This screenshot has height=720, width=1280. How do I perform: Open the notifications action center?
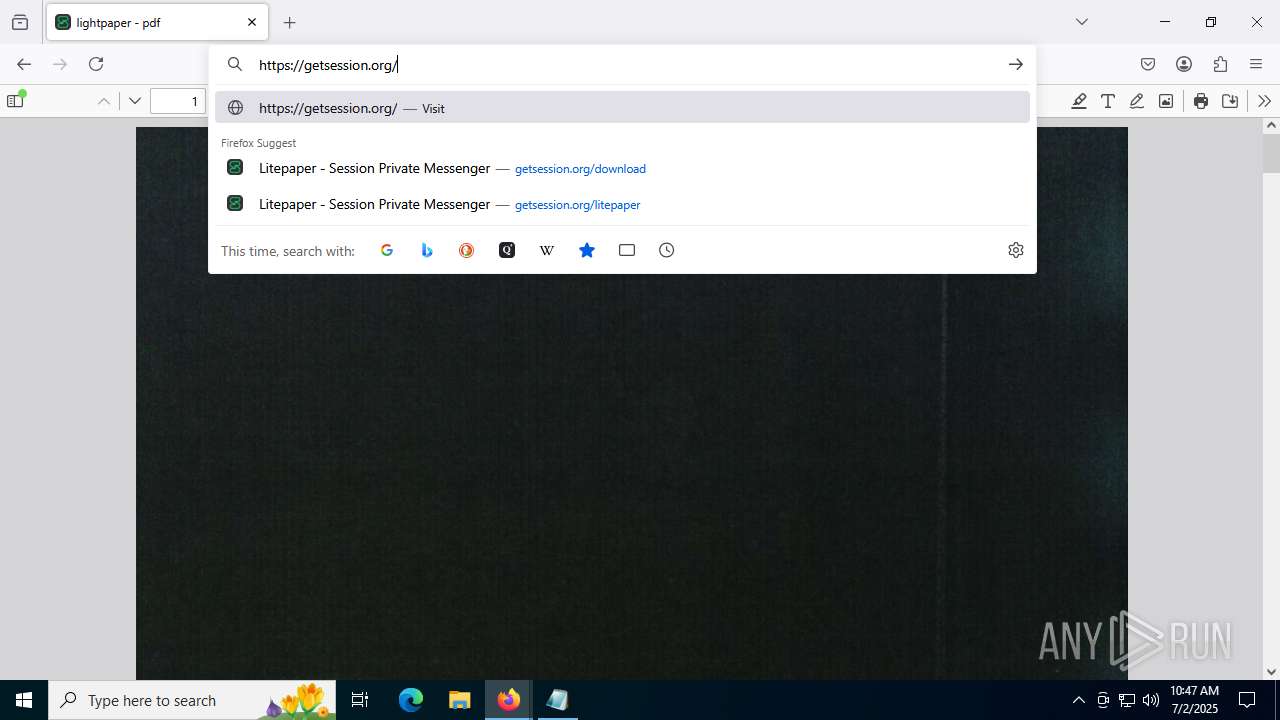click(x=1247, y=700)
